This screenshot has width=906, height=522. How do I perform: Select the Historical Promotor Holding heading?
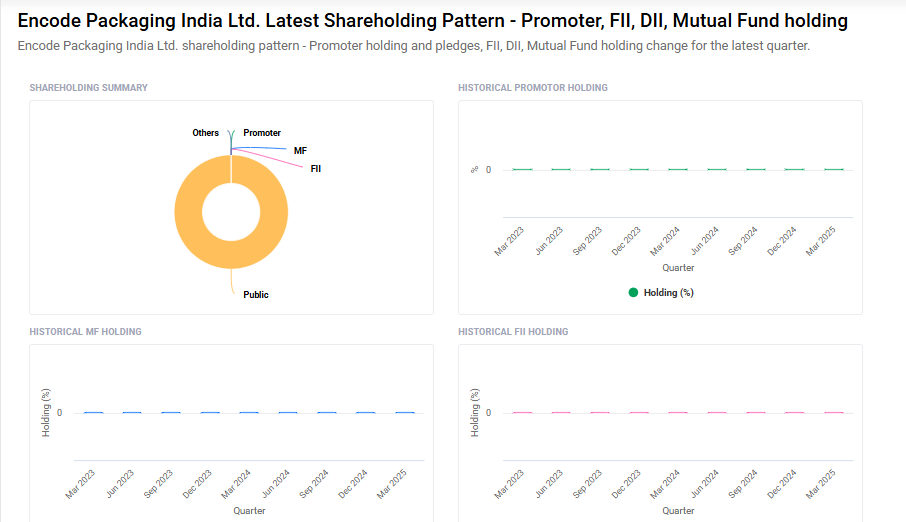point(533,88)
